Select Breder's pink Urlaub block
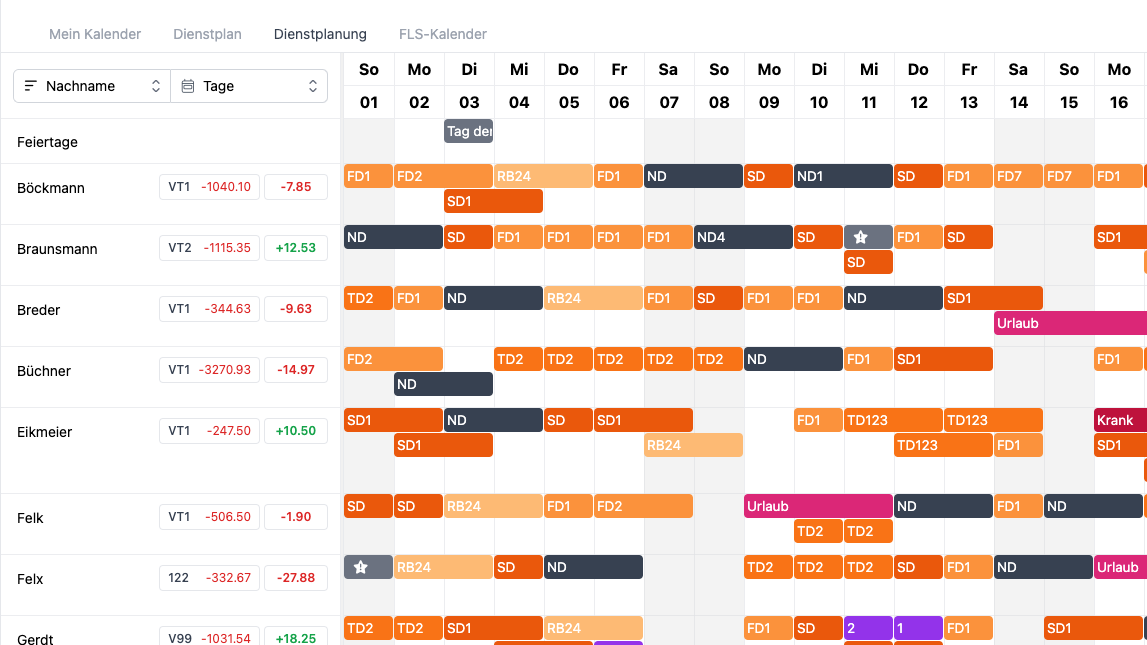 [x=1070, y=323]
